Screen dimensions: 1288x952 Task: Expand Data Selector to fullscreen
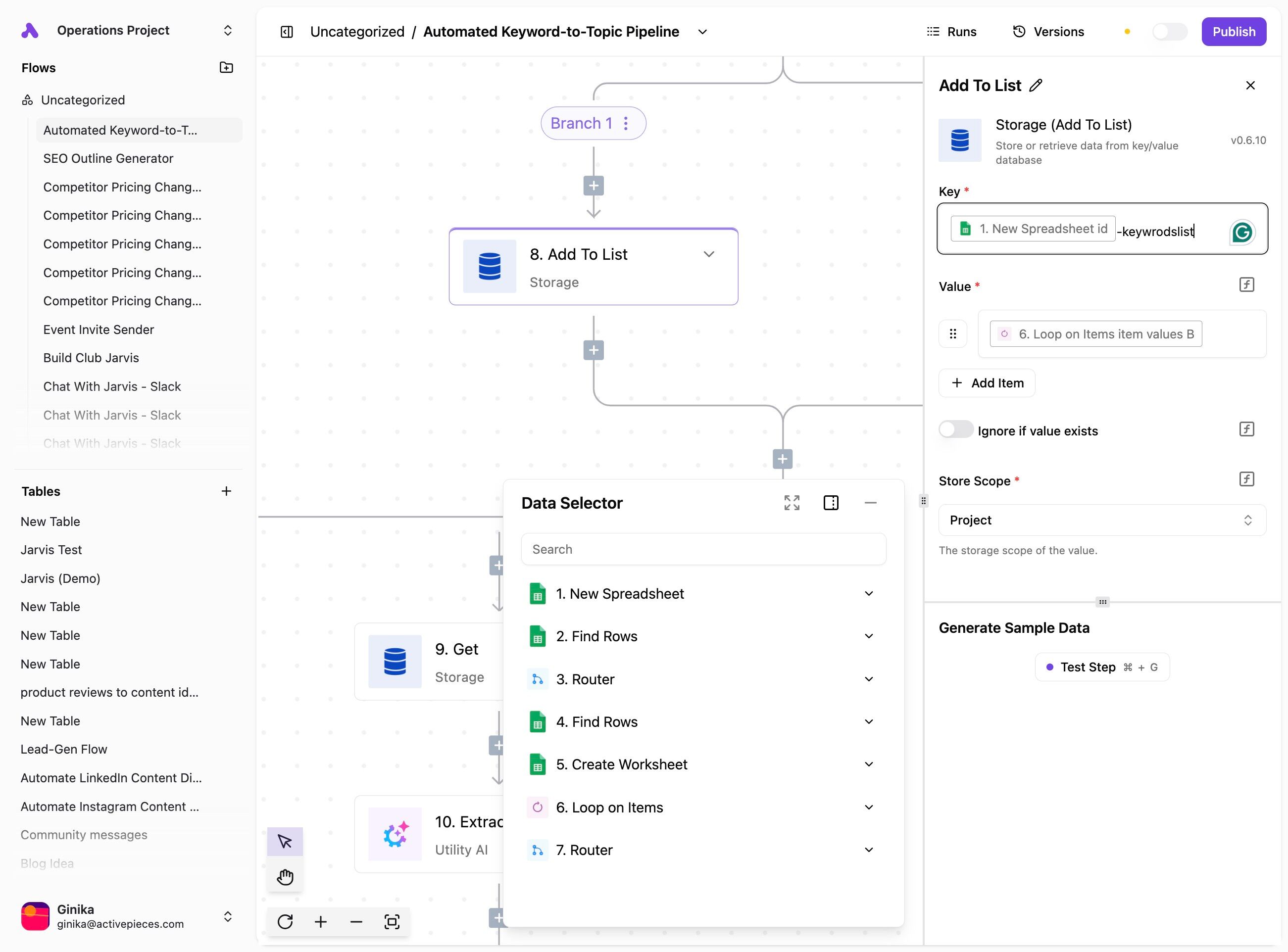[792, 503]
